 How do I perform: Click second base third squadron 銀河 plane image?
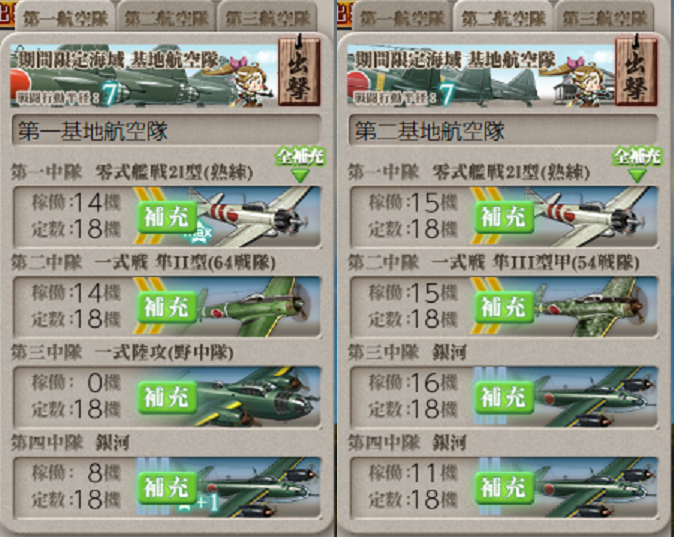pos(595,397)
